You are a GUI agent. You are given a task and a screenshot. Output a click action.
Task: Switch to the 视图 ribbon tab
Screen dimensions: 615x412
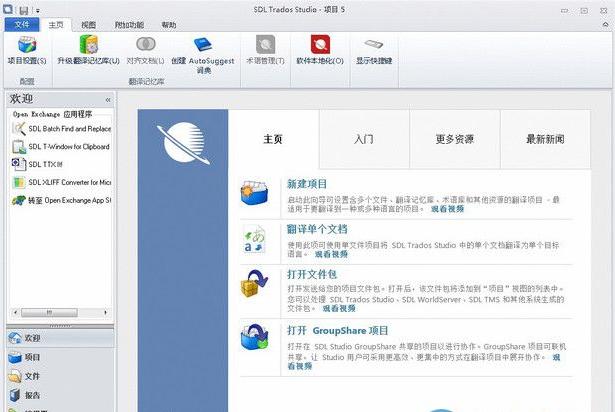tap(88, 25)
